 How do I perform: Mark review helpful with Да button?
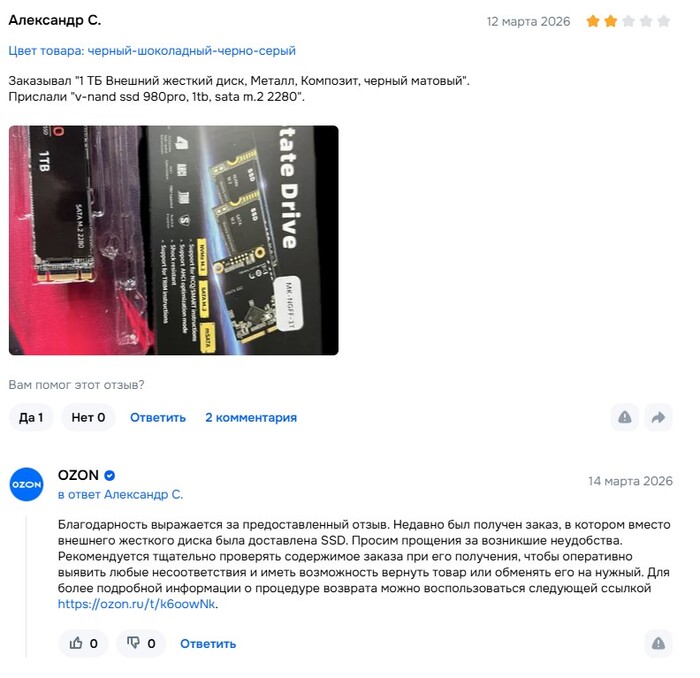click(x=31, y=417)
